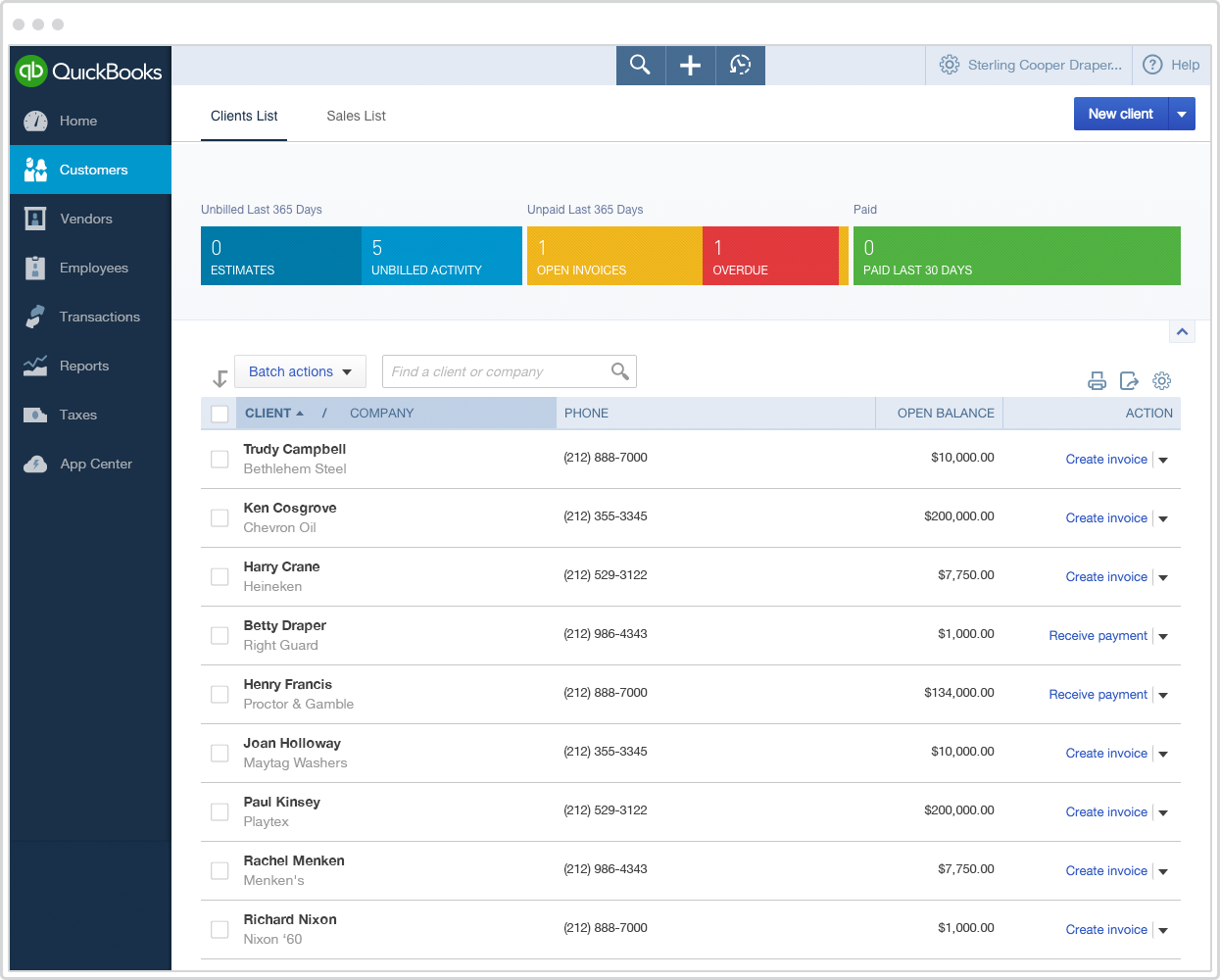Switch to the Sales List tab
This screenshot has width=1220, height=980.
click(356, 116)
